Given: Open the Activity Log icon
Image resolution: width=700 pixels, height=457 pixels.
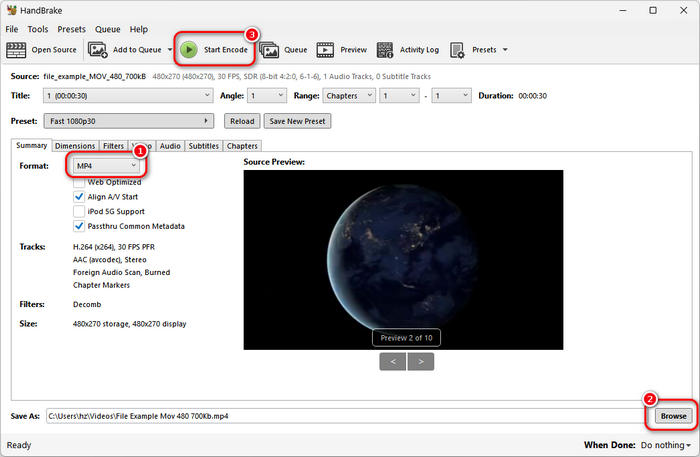Looking at the screenshot, I should tap(385, 50).
